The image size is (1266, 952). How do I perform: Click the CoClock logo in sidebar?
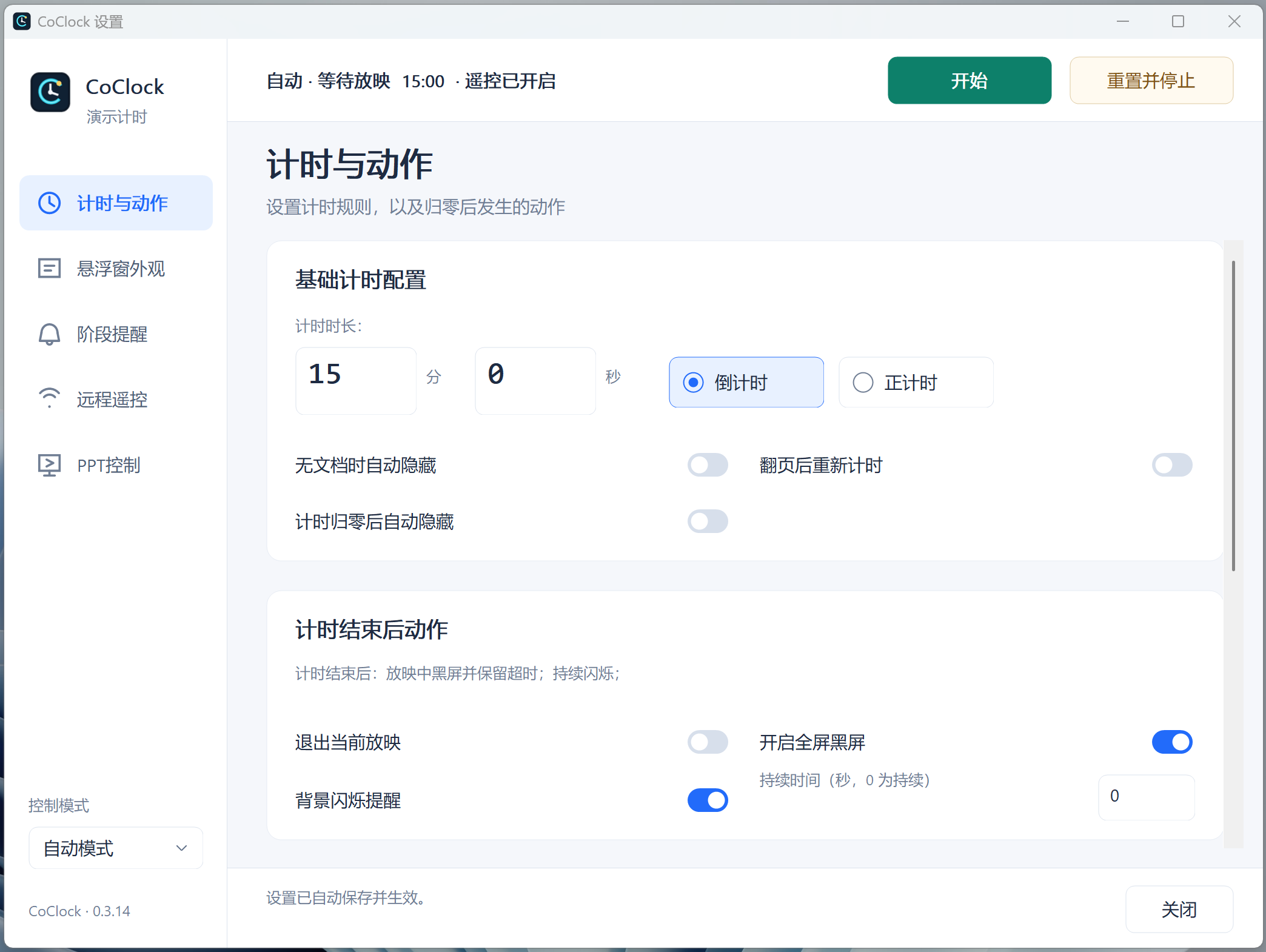(50, 92)
